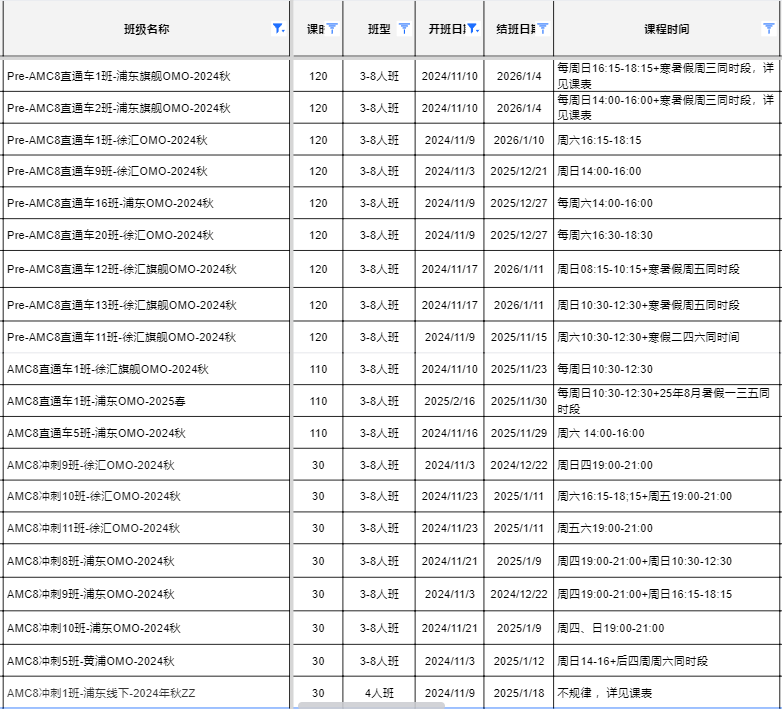The height and width of the screenshot is (709, 782).
Task: Click schedule 周四19:00-21:00+周日10:30-12:30
Action: click(667, 561)
